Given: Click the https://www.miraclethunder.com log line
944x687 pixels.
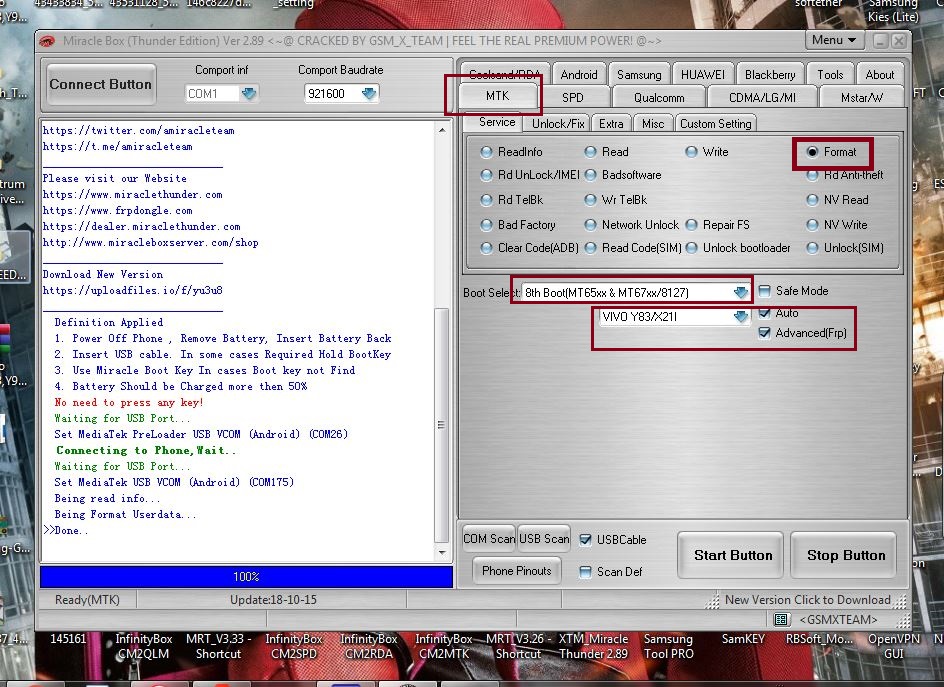Looking at the screenshot, I should (132, 194).
